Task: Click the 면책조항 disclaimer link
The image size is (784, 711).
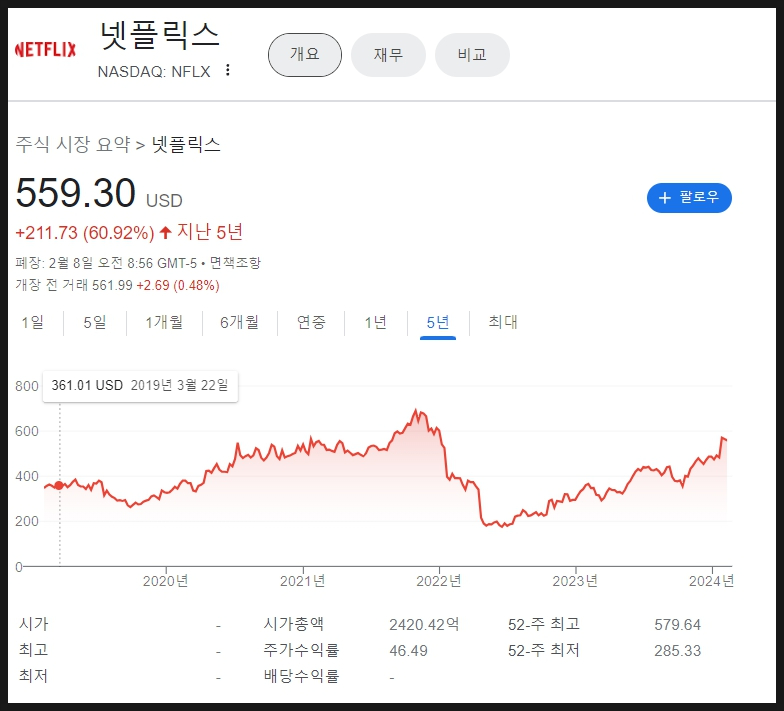Action: coord(235,262)
